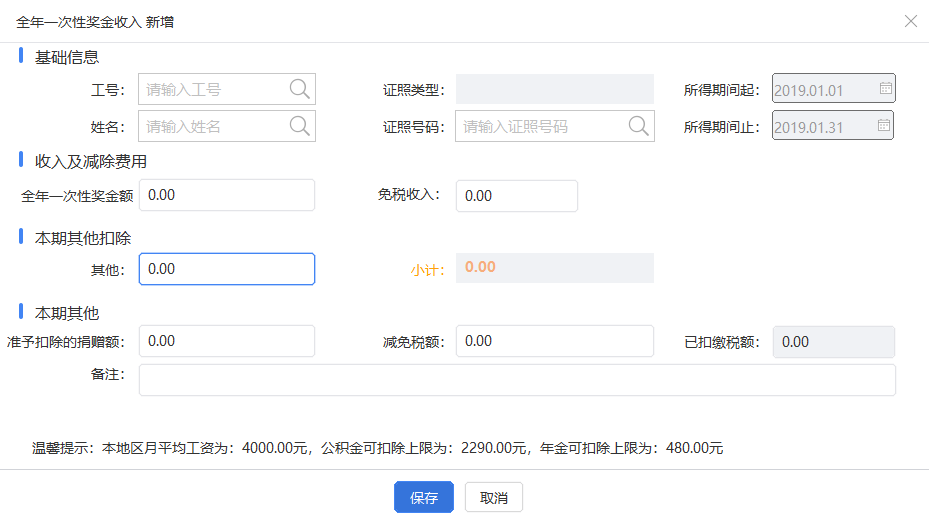Click the 所得期间止 date field
Viewport: 929px width, 525px height.
point(832,125)
